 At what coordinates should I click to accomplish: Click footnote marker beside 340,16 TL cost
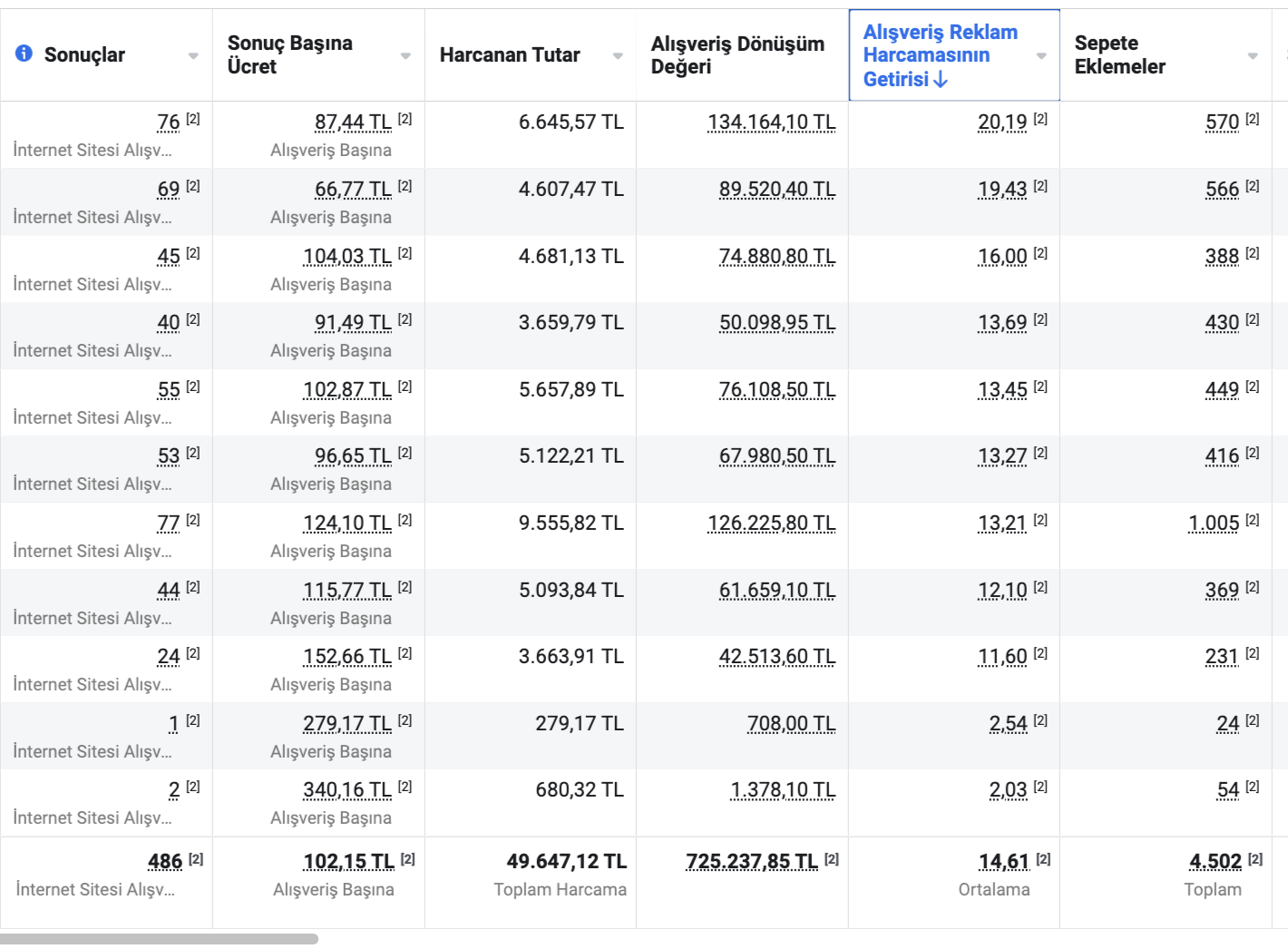pos(405,787)
